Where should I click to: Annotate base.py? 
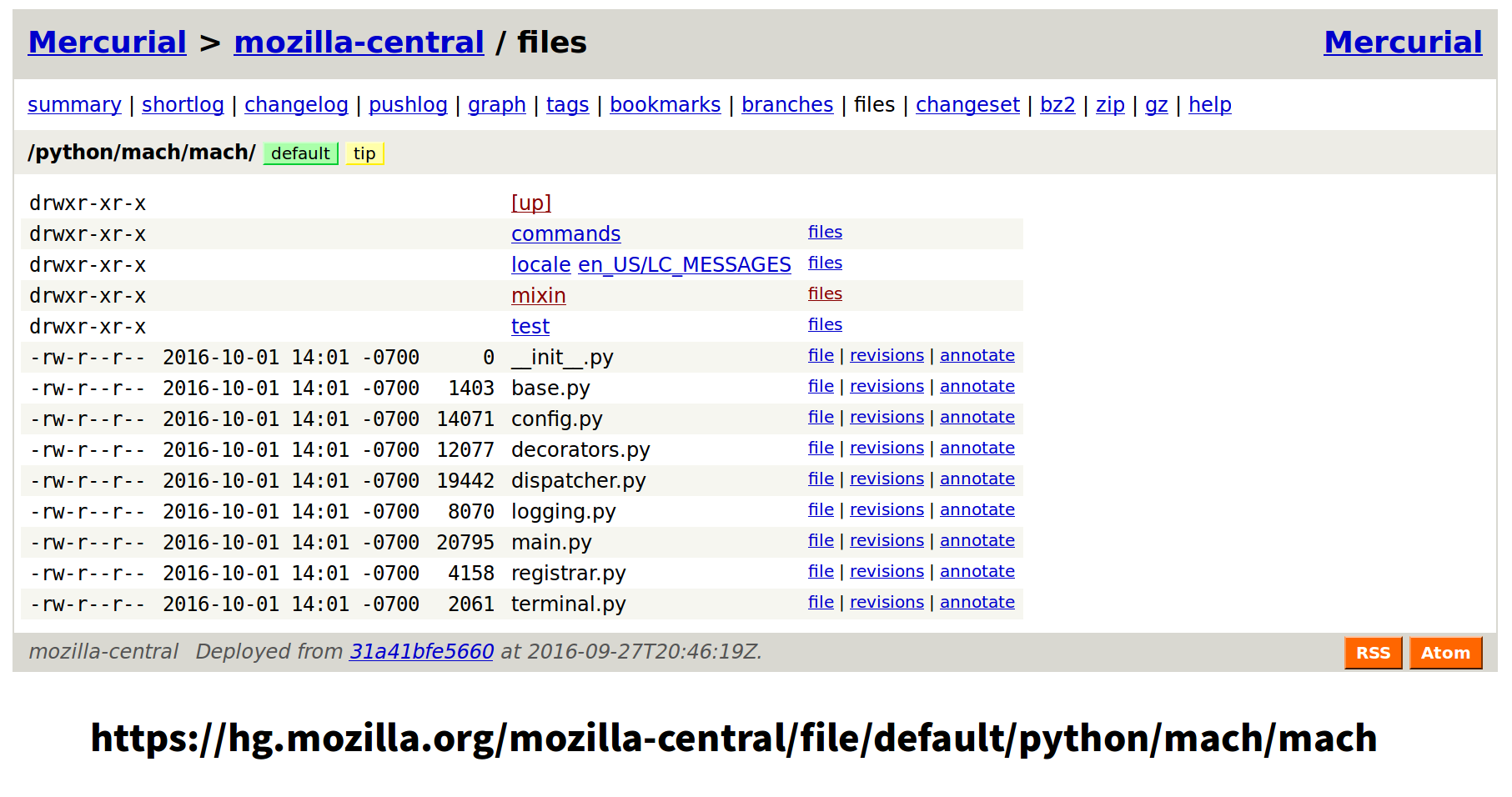tap(977, 386)
